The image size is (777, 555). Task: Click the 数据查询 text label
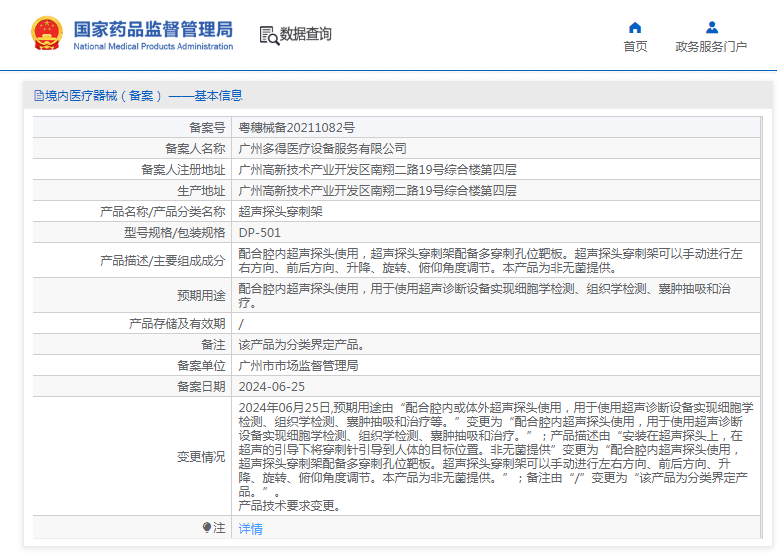305,34
